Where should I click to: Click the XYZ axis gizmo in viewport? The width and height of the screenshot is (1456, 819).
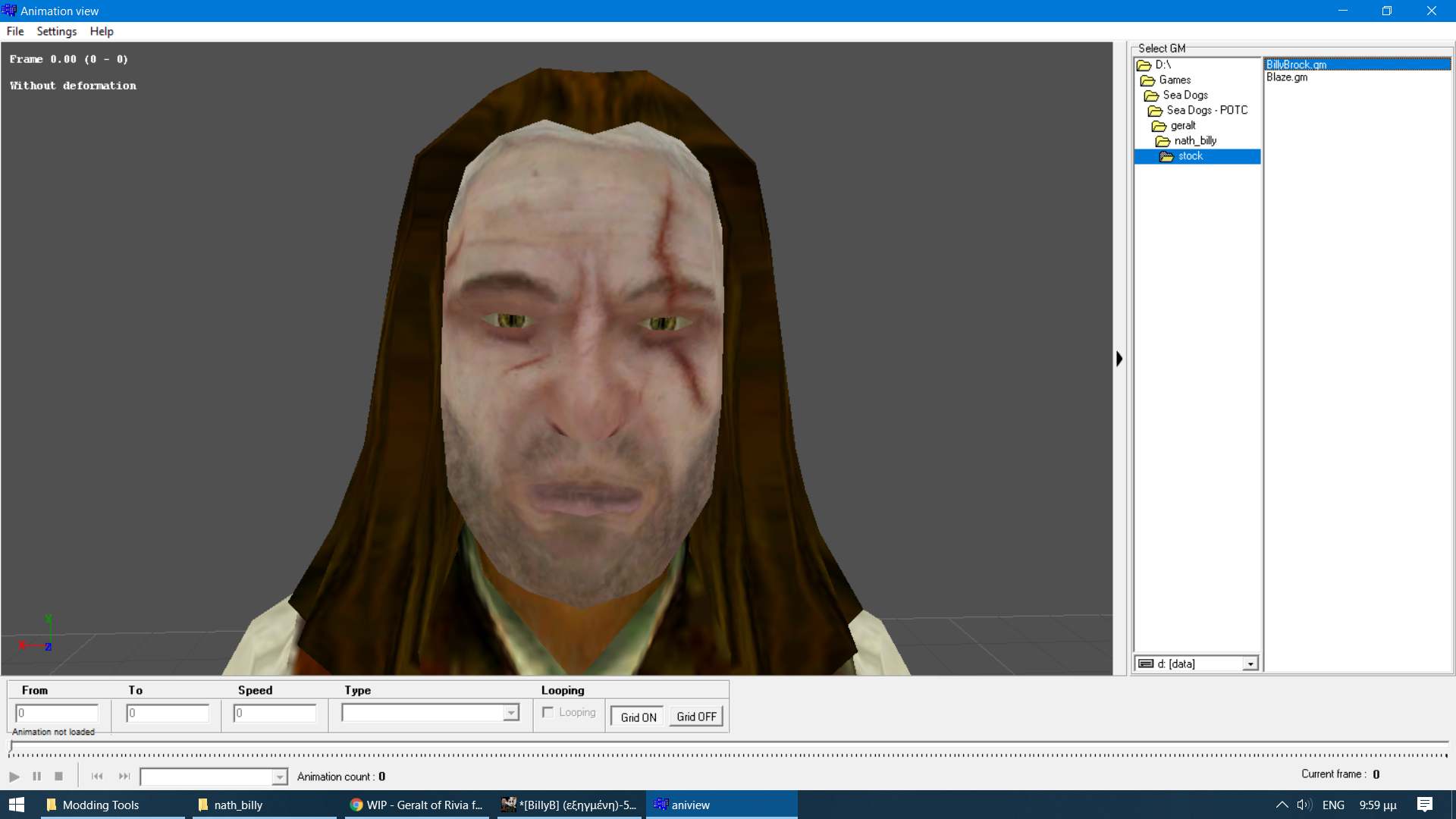coord(36,635)
